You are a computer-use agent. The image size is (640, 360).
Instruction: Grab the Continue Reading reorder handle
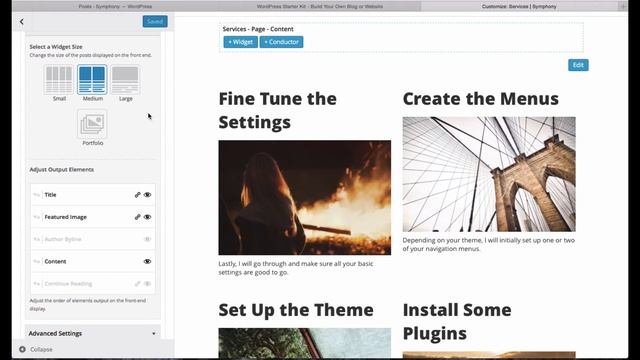click(37, 284)
